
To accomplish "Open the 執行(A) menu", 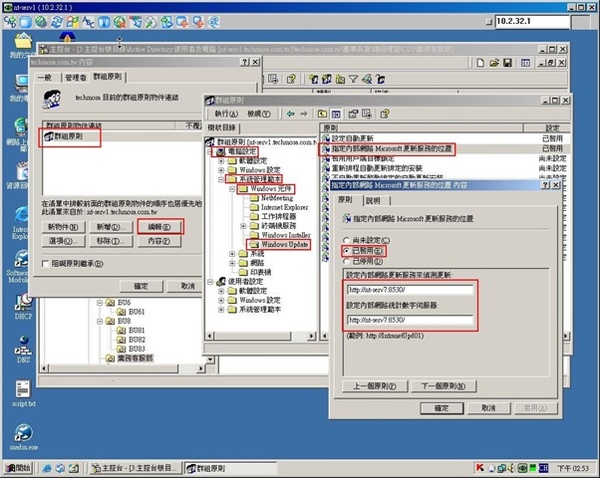I will point(226,114).
